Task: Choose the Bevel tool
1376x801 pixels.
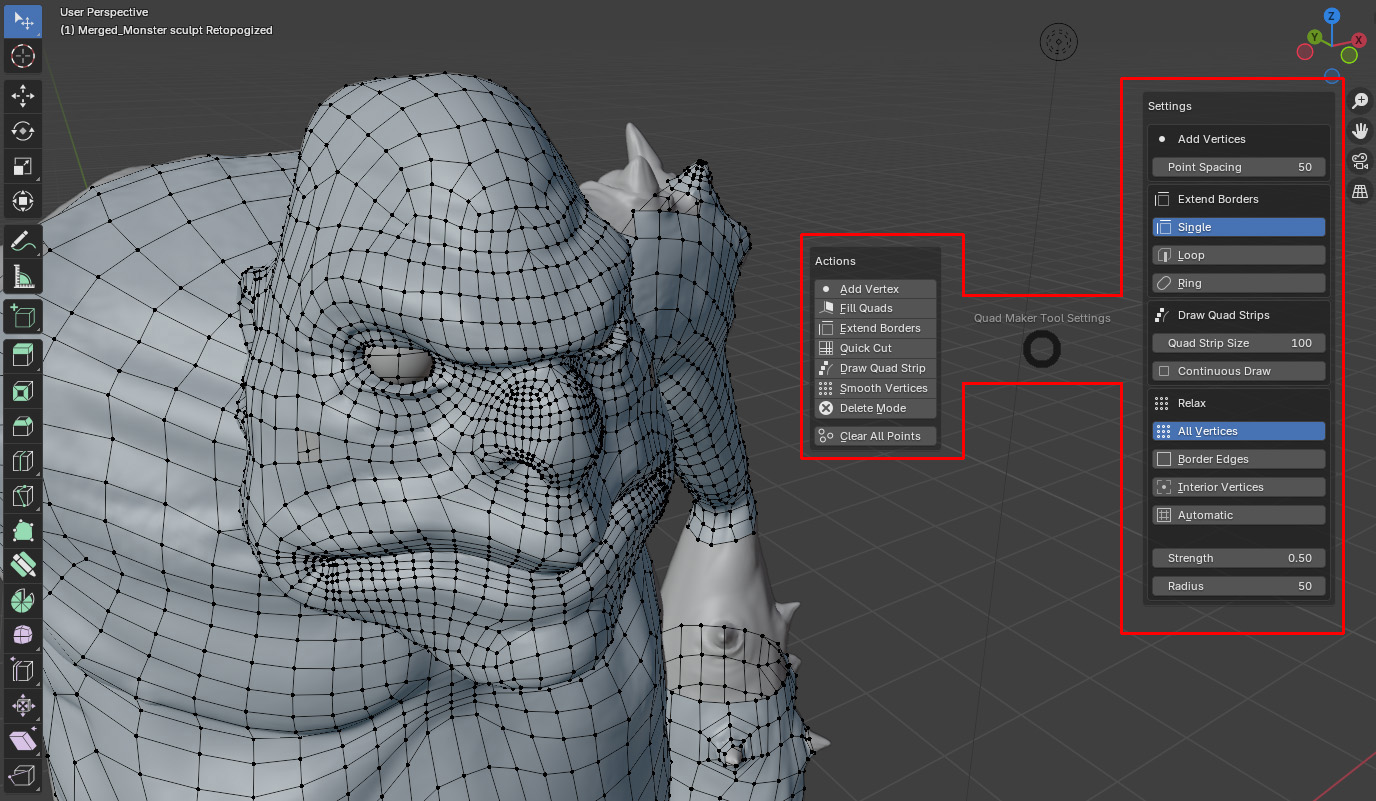Action: click(23, 426)
